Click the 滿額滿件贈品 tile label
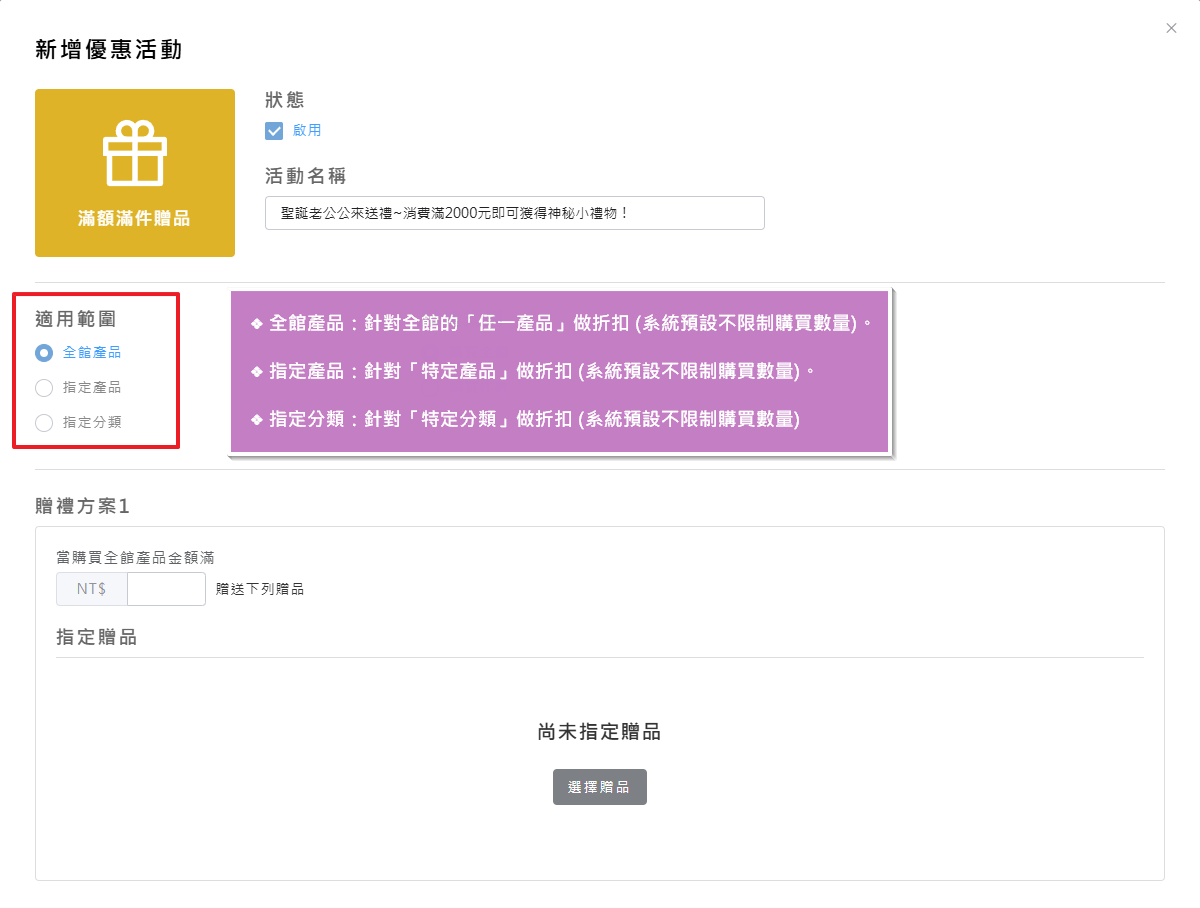Viewport: 1200px width, 908px height. coord(135,218)
